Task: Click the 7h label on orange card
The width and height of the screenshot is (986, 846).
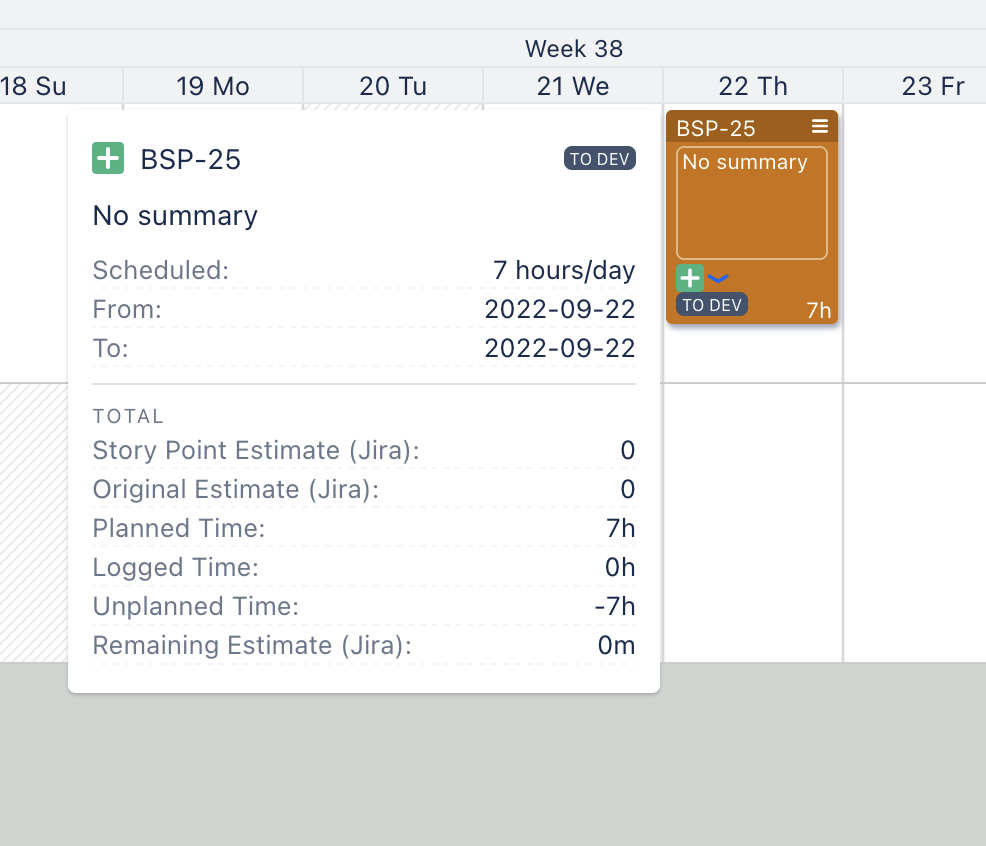Action: click(818, 311)
